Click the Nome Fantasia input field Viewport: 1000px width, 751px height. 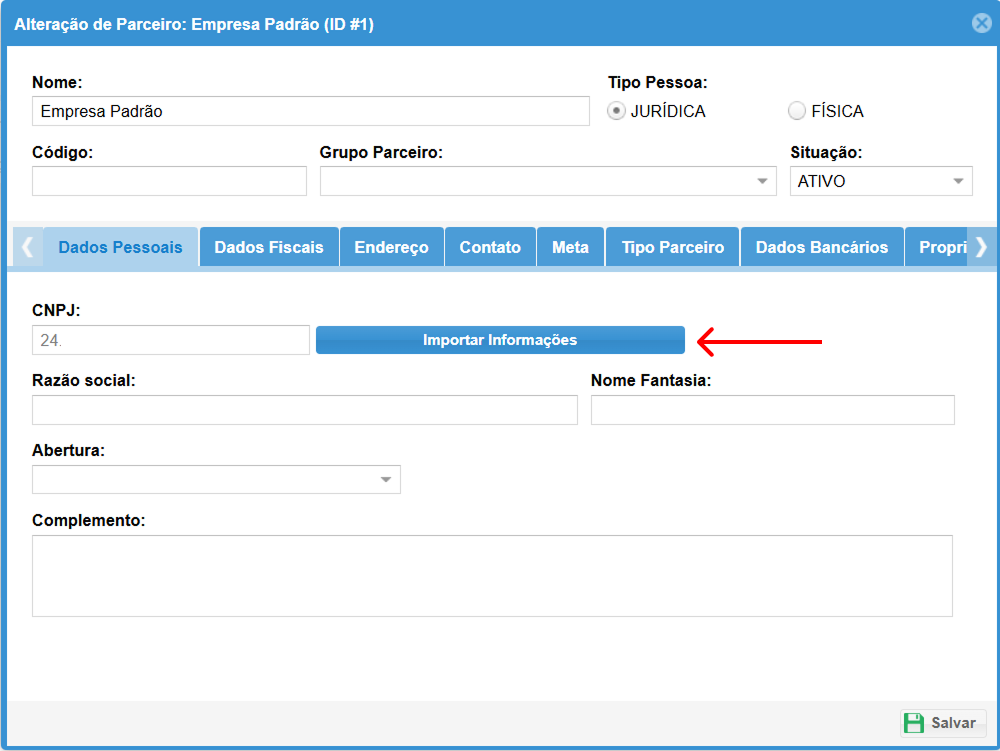[x=772, y=410]
